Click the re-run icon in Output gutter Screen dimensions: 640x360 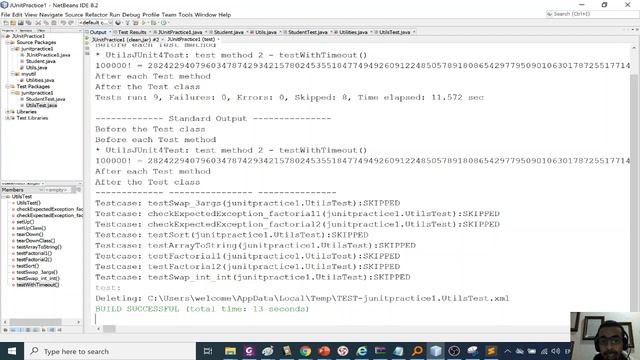click(x=87, y=39)
